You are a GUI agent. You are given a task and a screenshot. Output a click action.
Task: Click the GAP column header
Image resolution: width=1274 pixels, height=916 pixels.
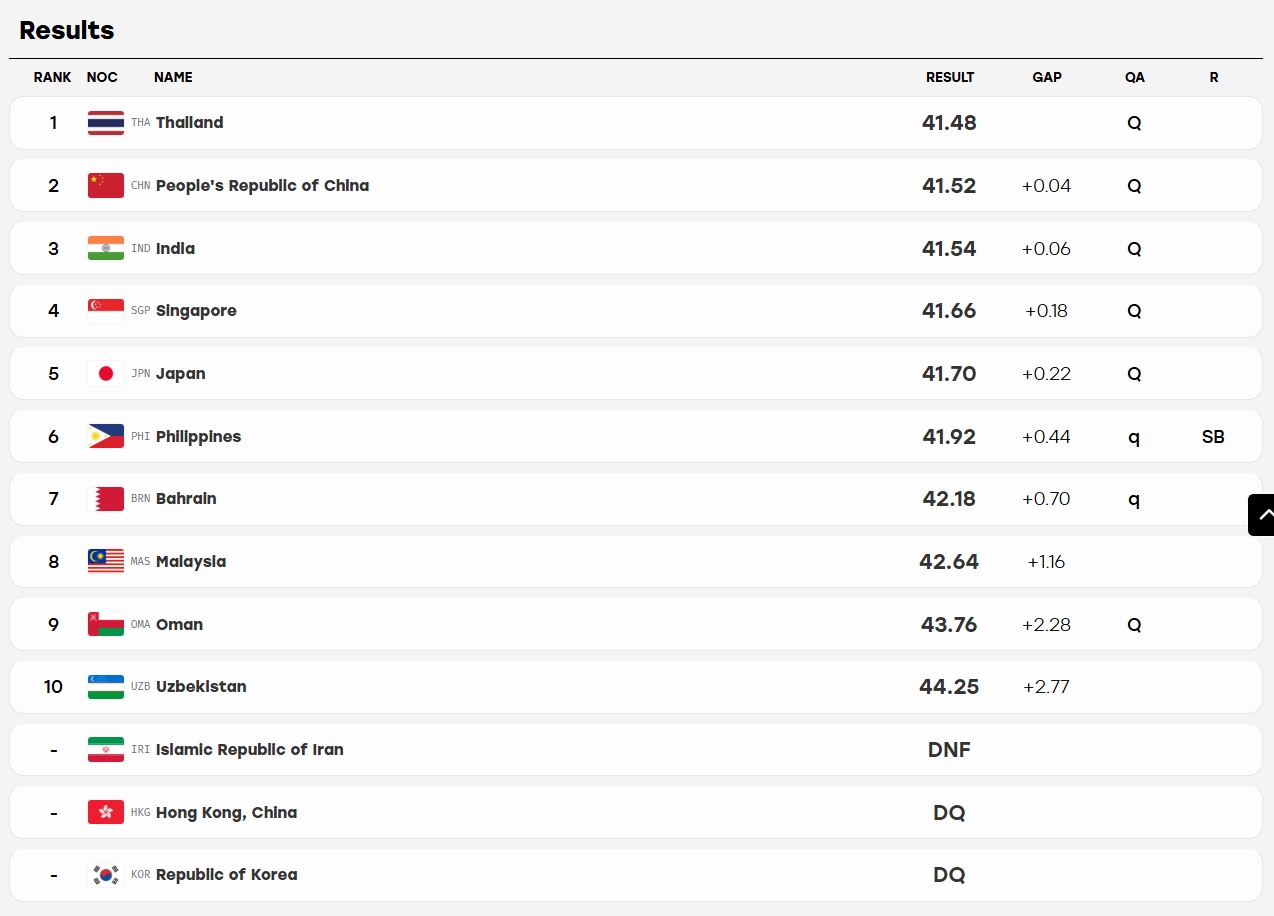(x=1047, y=77)
